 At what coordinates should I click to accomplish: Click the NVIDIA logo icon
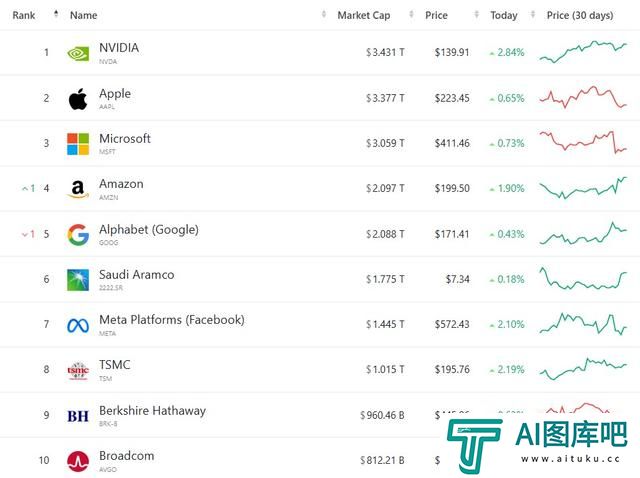pyautogui.click(x=78, y=53)
